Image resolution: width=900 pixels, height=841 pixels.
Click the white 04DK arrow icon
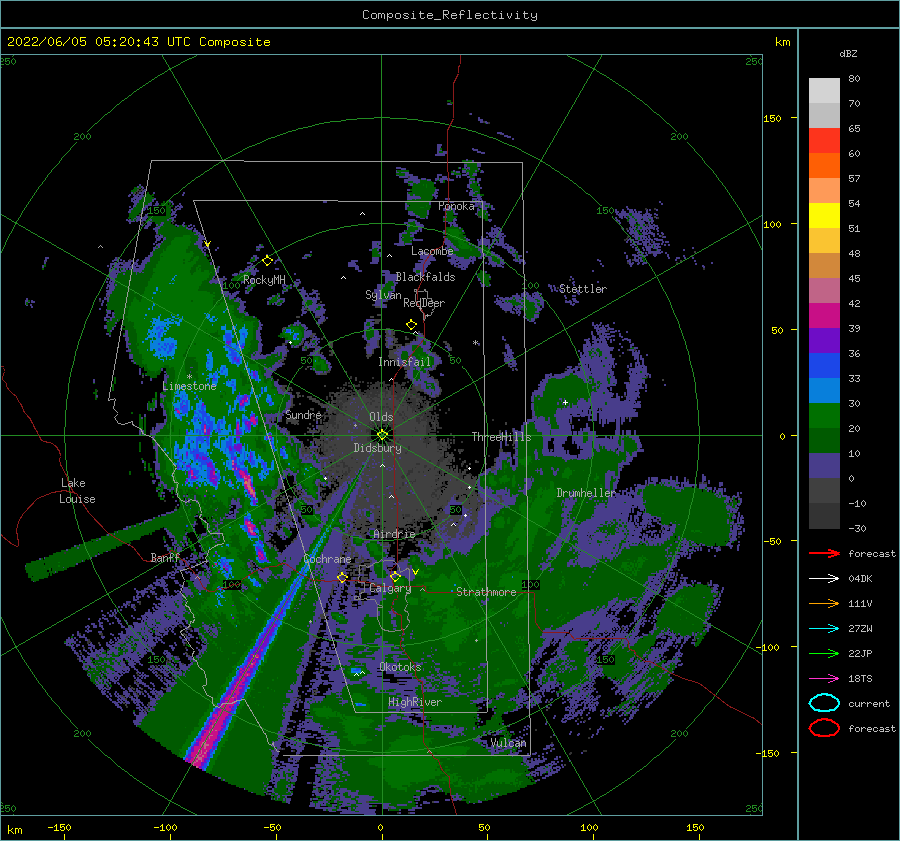tap(824, 578)
